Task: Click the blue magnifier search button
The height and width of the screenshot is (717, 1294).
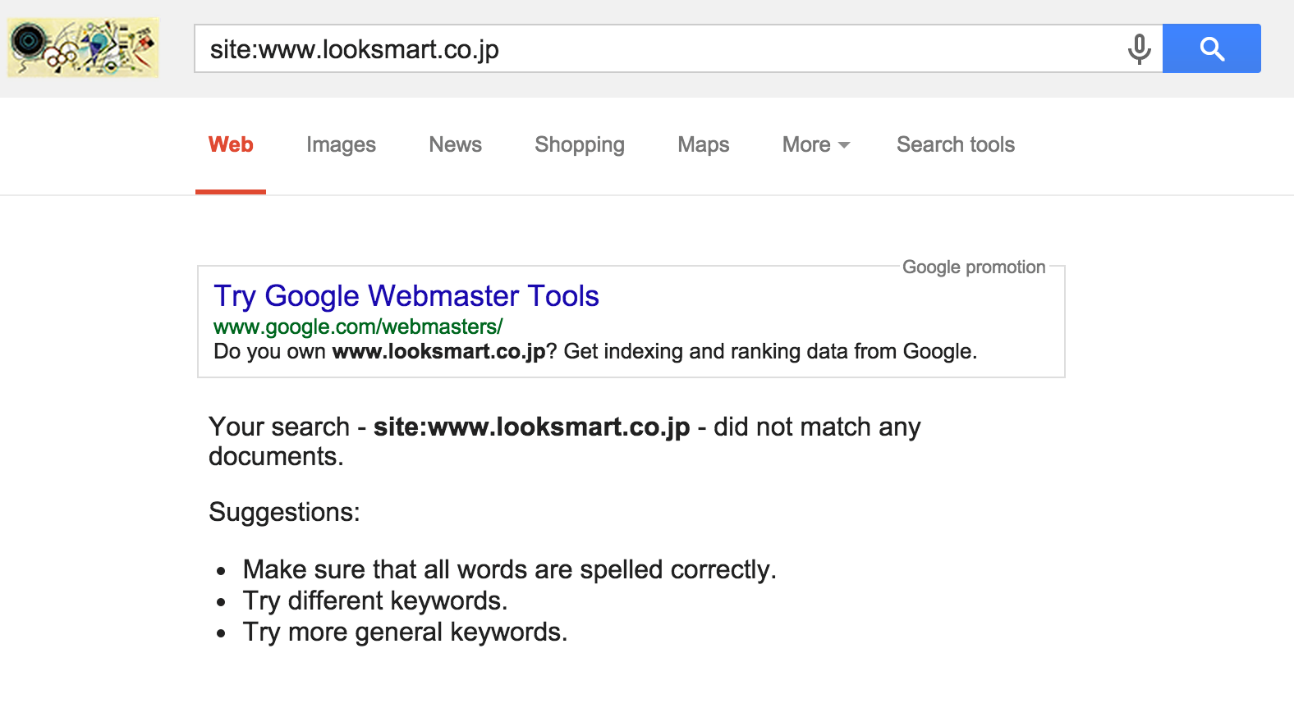Action: 1212,49
